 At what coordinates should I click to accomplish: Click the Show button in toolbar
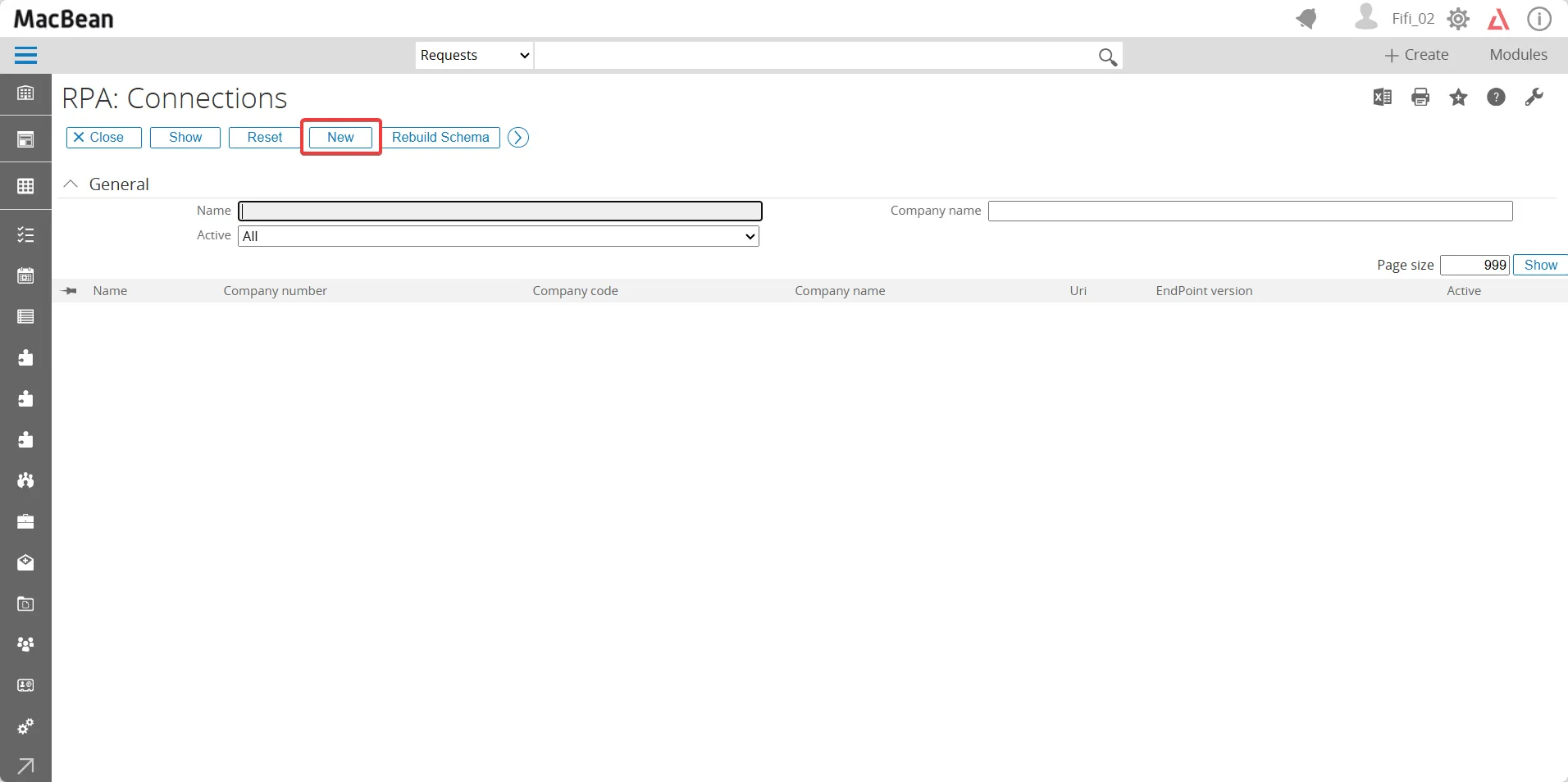[x=185, y=138]
